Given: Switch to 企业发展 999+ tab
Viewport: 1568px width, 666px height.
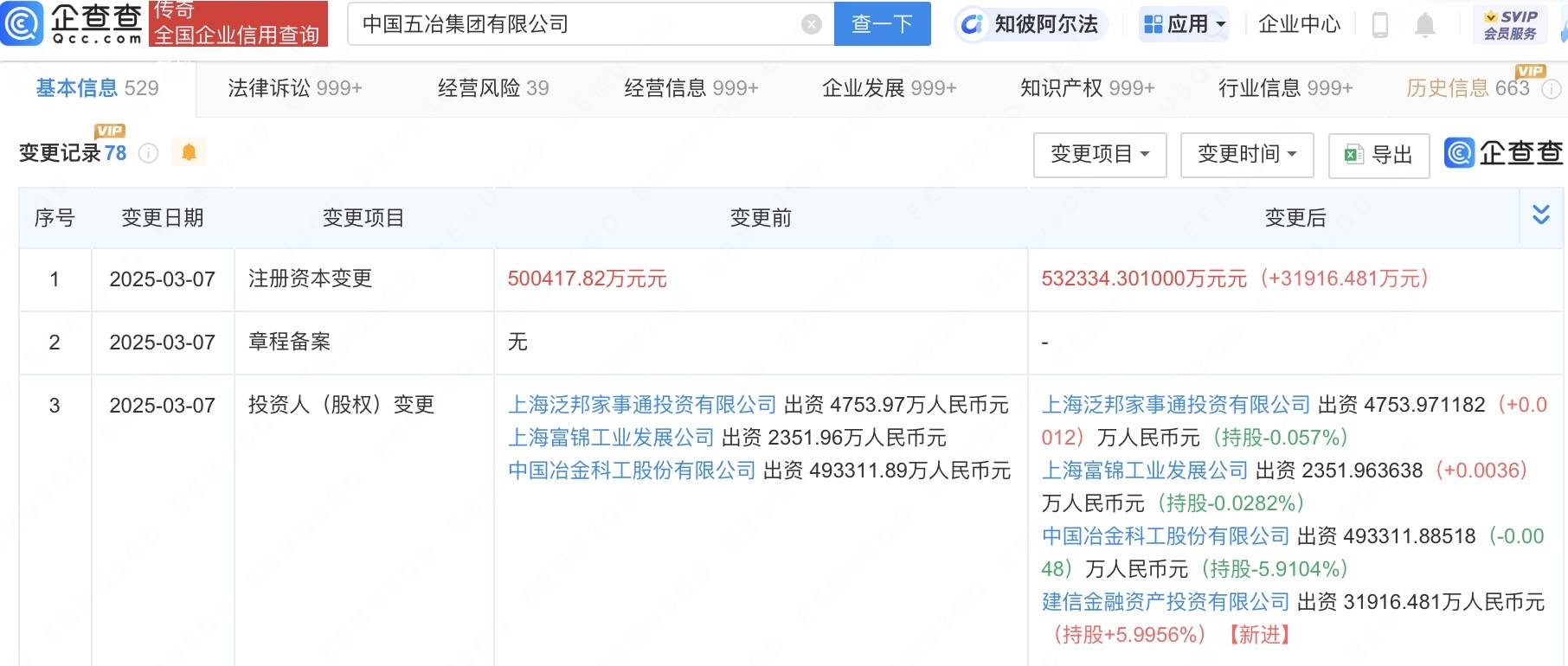Looking at the screenshot, I should click(890, 88).
